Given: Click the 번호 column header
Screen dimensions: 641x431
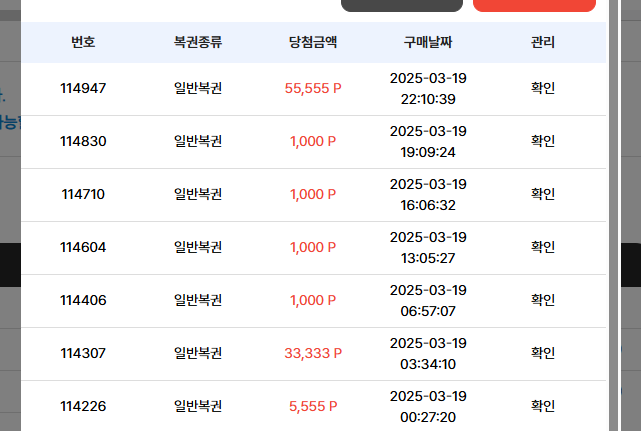Looking at the screenshot, I should pyautogui.click(x=83, y=42).
